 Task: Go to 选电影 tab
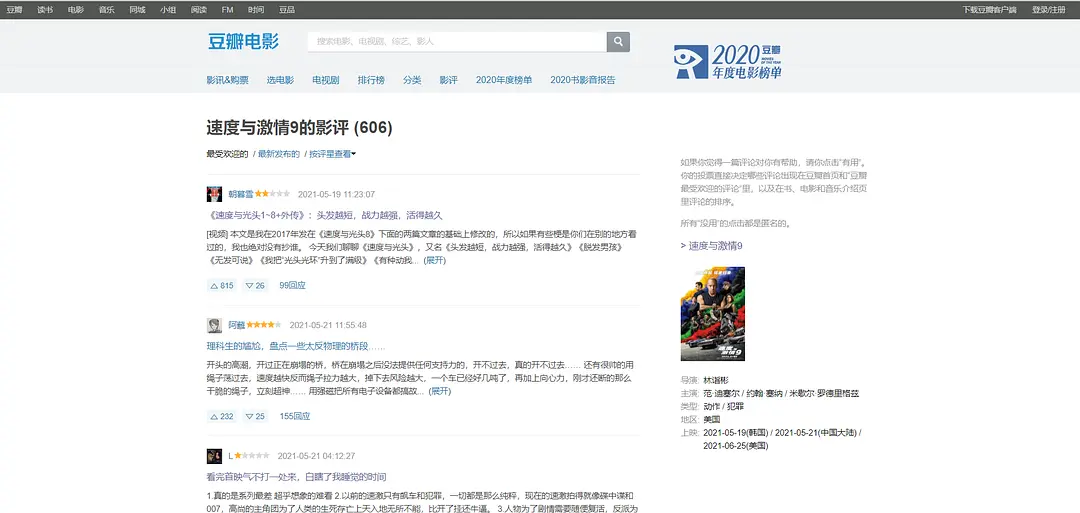[280, 80]
